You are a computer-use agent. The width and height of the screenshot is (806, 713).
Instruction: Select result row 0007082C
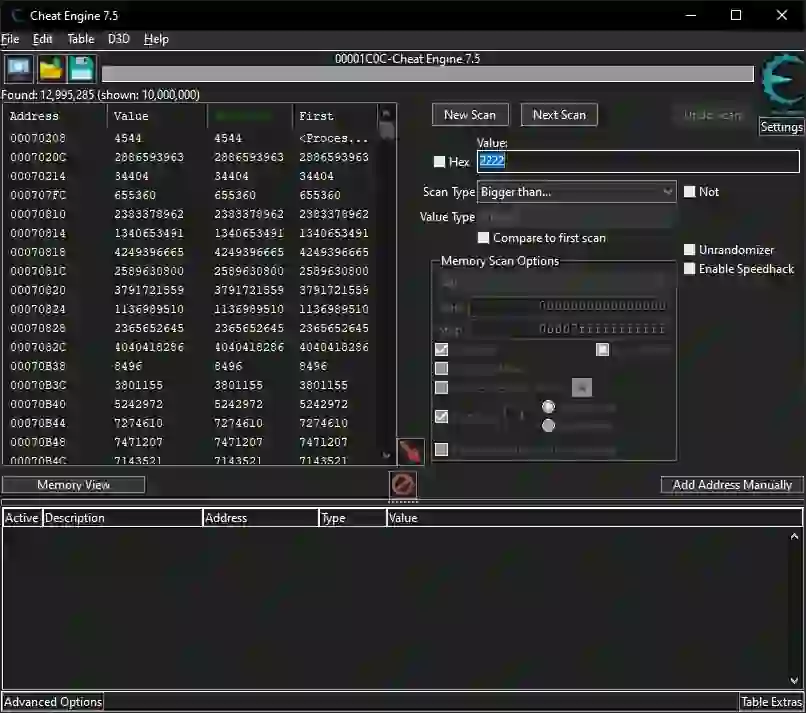[x=190, y=348]
